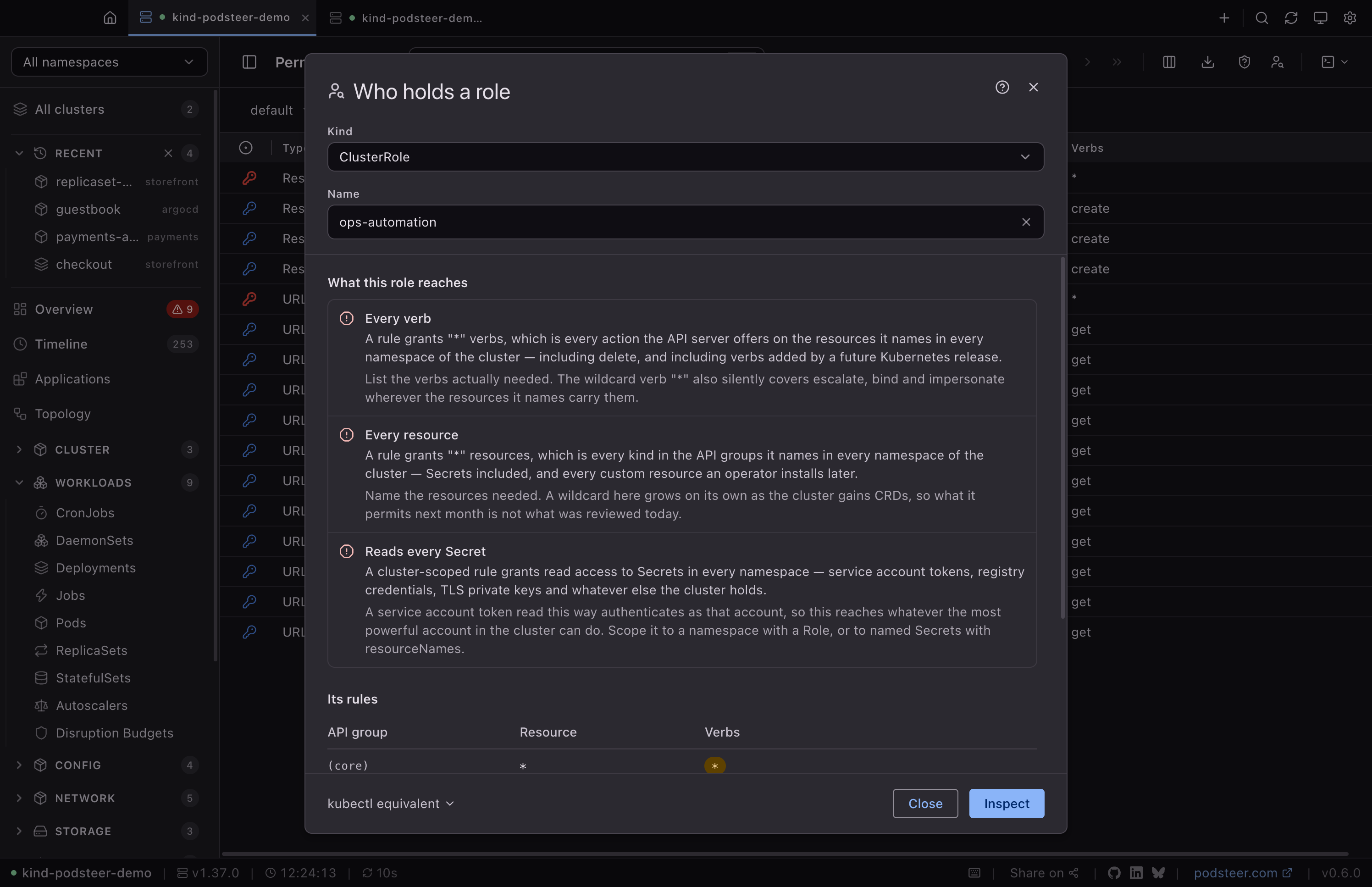Select All clusters in the sidebar

click(x=105, y=109)
